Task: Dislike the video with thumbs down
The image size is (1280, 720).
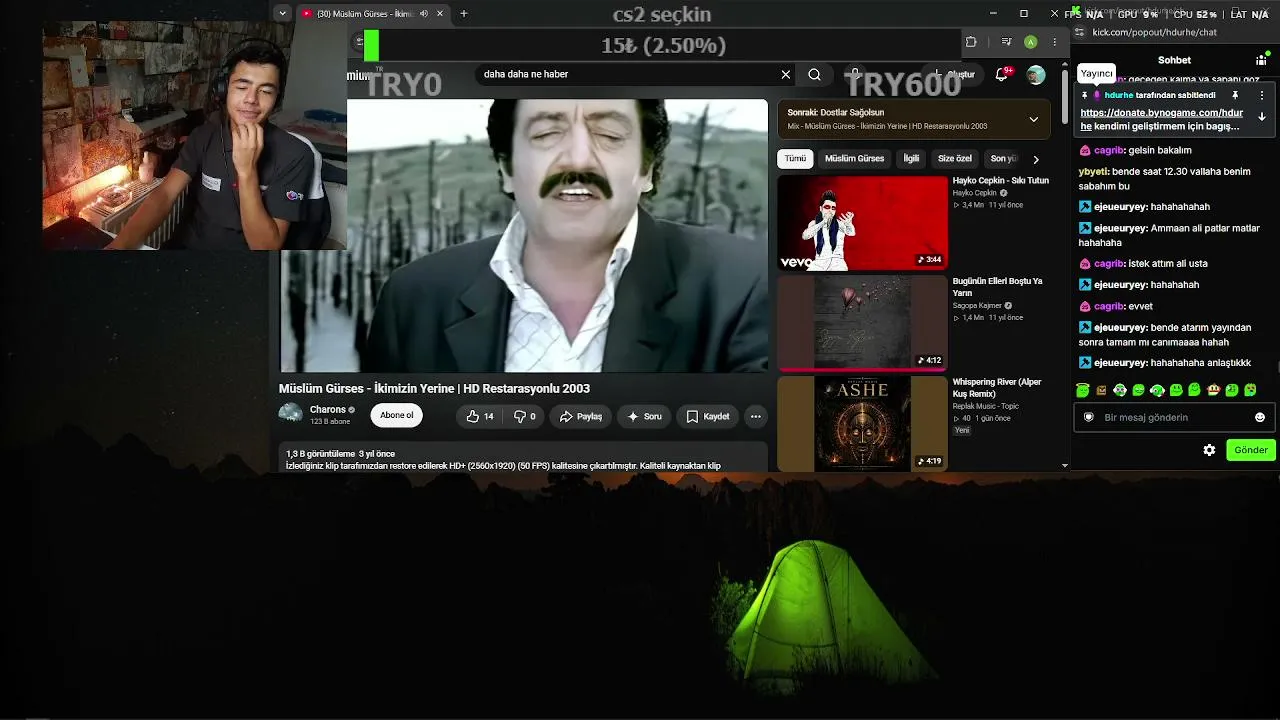Action: click(525, 416)
